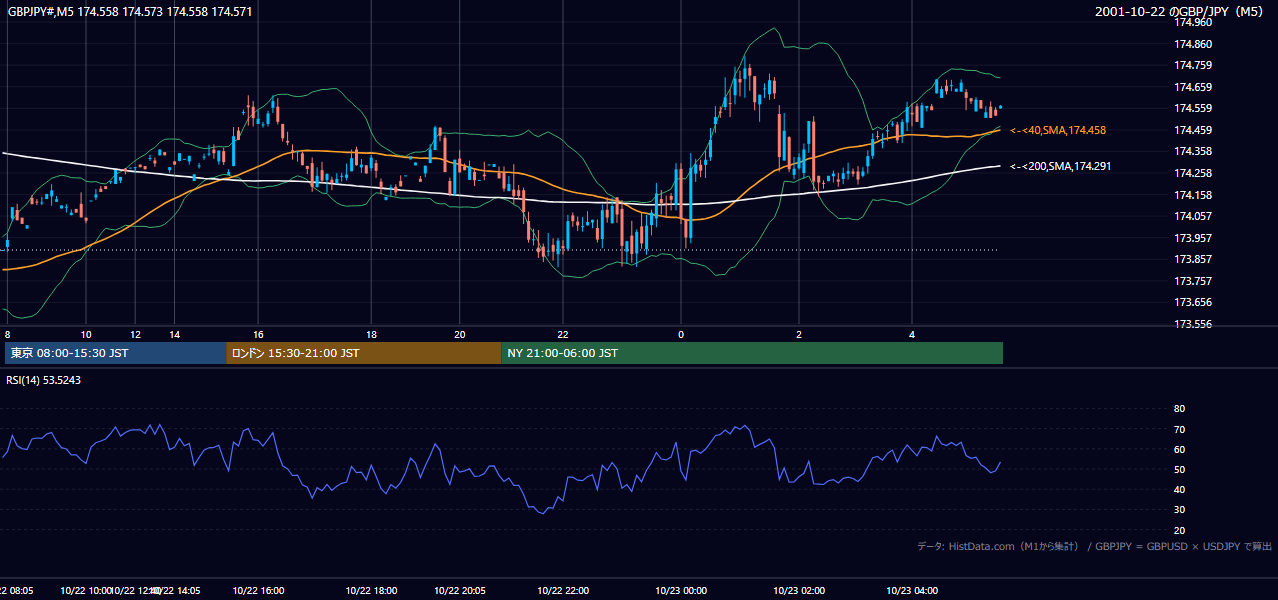Click price axis value 173.957

[x=1192, y=238]
